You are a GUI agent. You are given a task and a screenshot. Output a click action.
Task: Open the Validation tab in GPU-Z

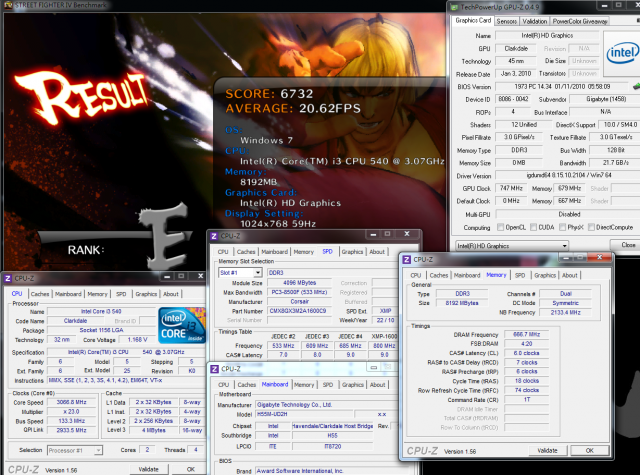click(534, 21)
